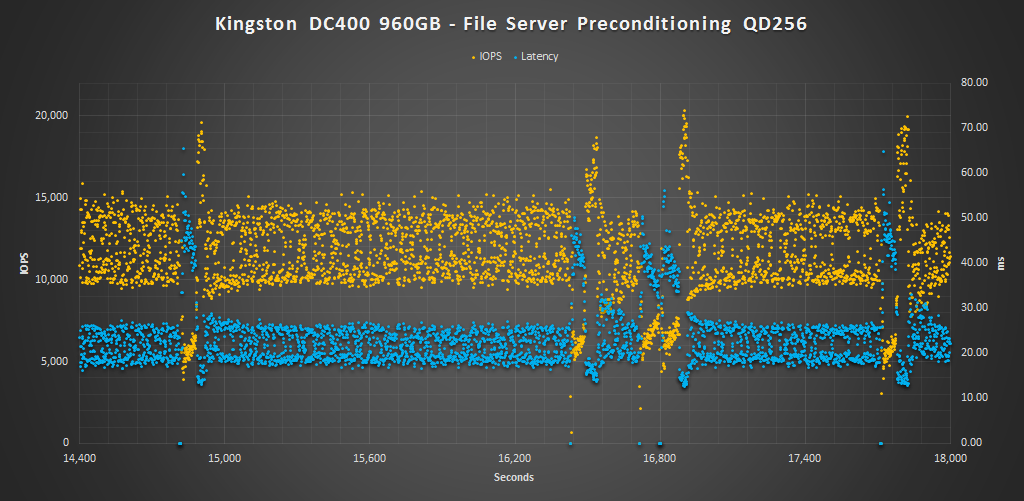
Task: Select the 14,400 seconds axis label
Action: click(x=79, y=459)
